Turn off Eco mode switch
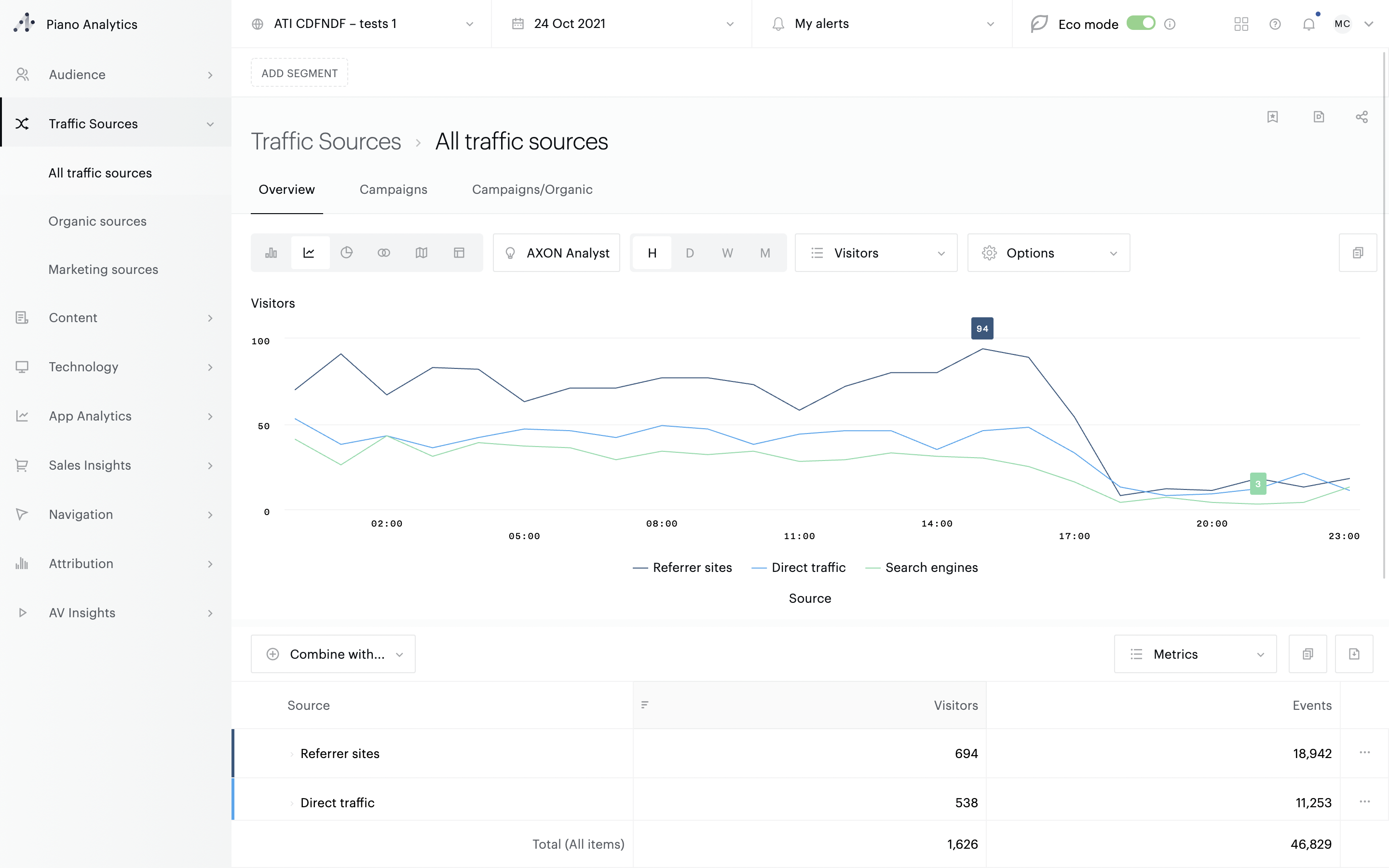 pos(1141,24)
